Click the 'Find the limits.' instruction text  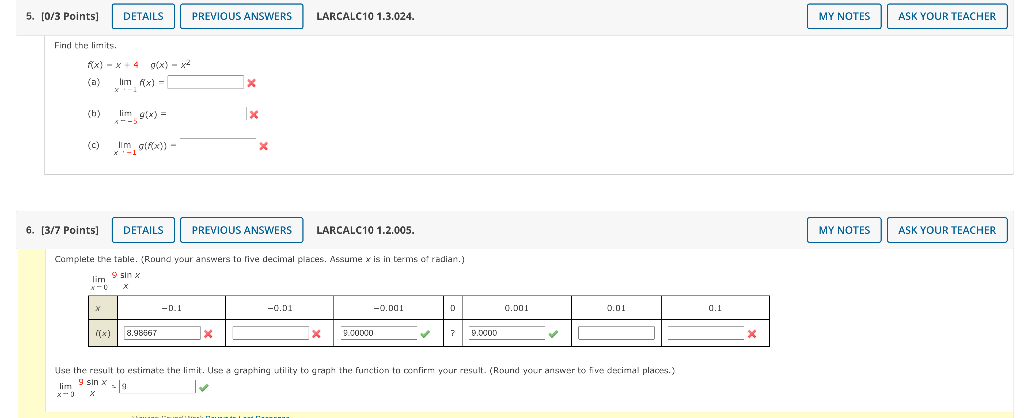point(85,45)
